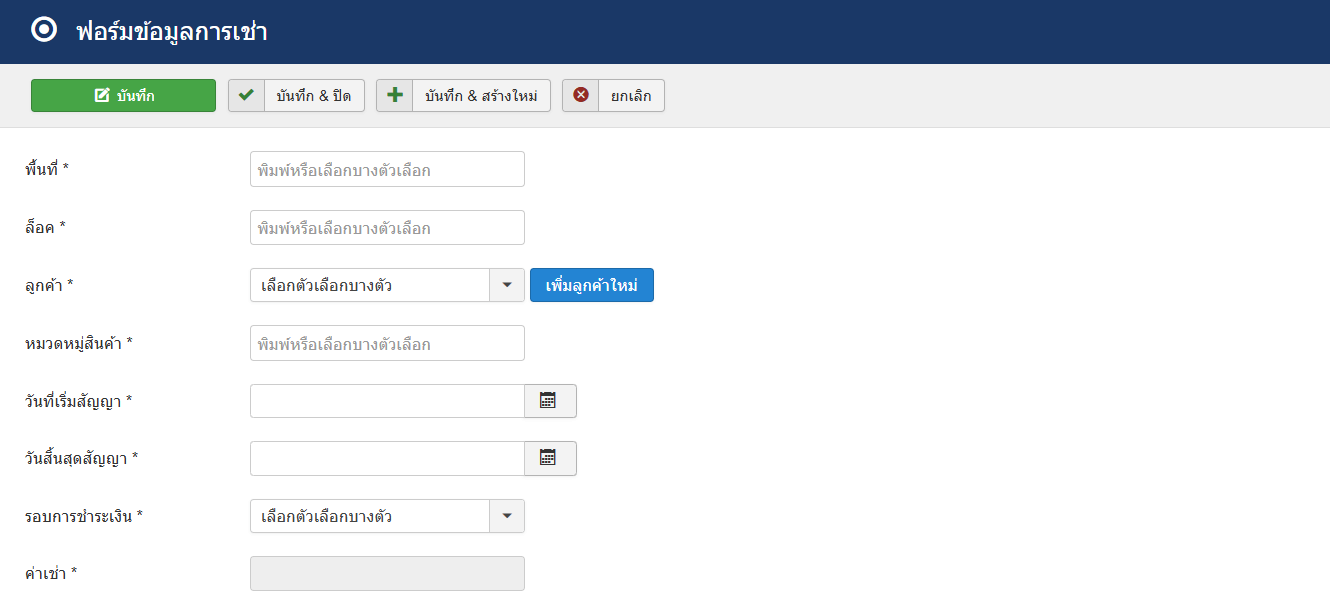Expand the รอบการชำระเงิน dropdown arrow
The width and height of the screenshot is (1330, 610).
pos(506,516)
